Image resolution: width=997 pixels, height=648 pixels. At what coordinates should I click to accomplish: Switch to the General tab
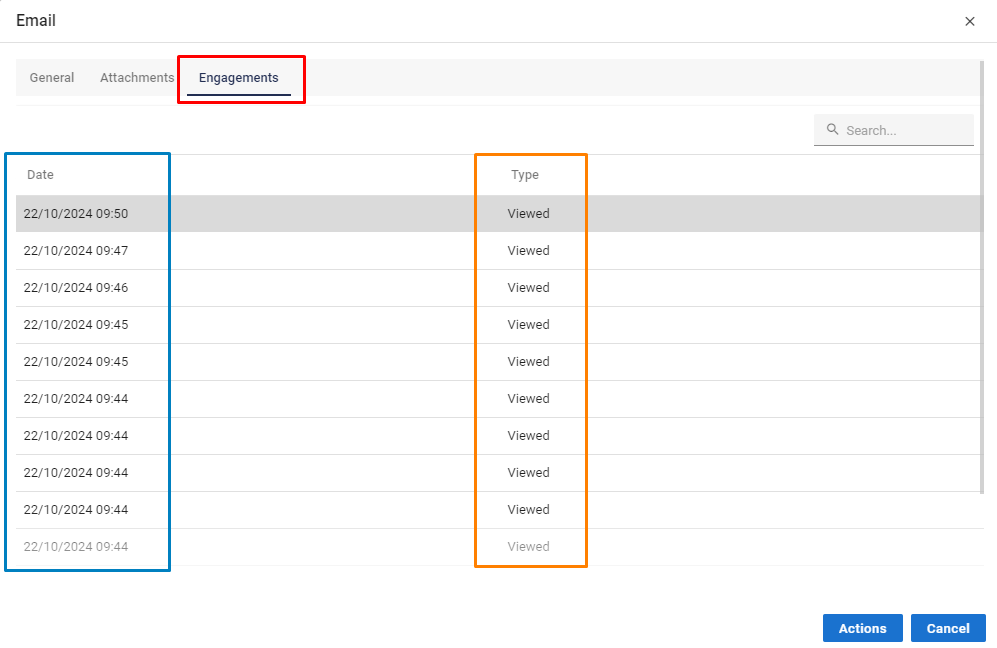[52, 78]
